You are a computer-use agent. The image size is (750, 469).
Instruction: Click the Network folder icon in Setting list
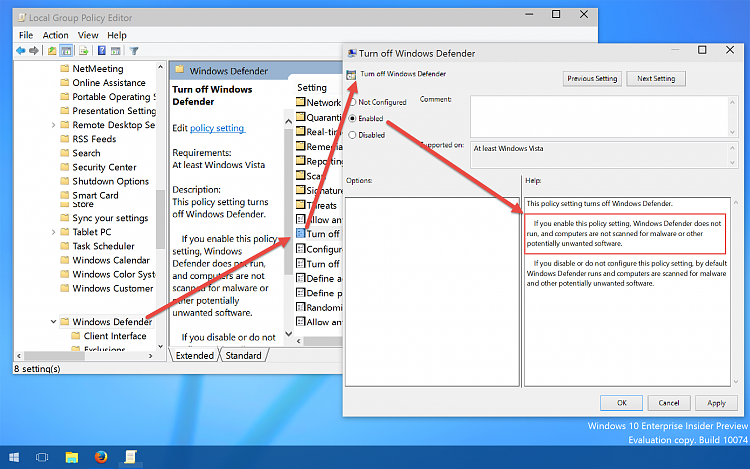pyautogui.click(x=300, y=102)
